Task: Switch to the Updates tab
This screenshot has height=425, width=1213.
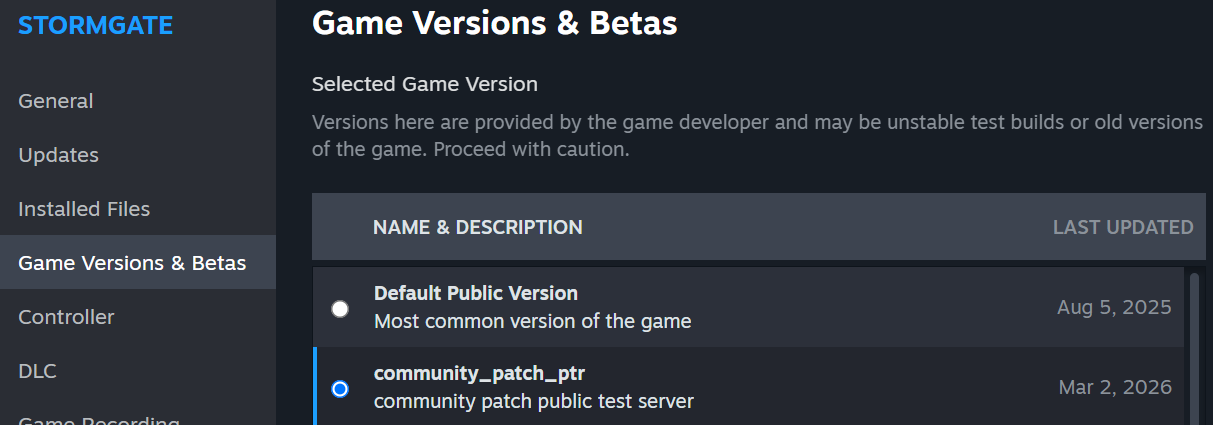Action: pos(59,155)
